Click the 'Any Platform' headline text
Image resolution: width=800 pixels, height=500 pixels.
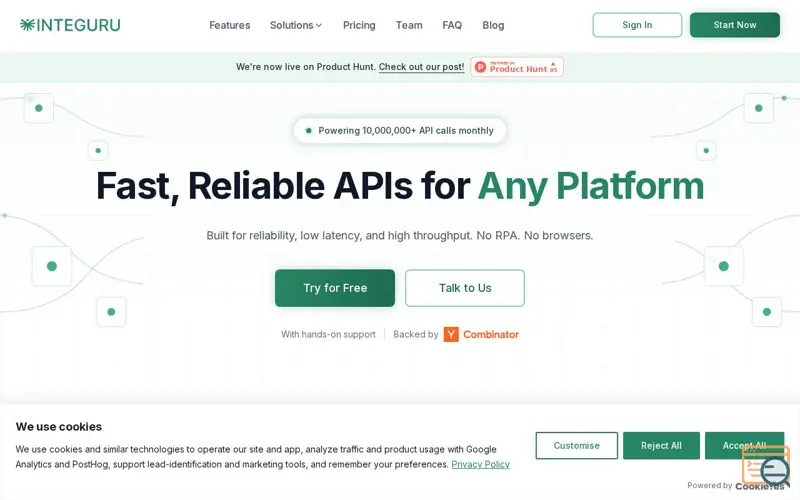[591, 186]
